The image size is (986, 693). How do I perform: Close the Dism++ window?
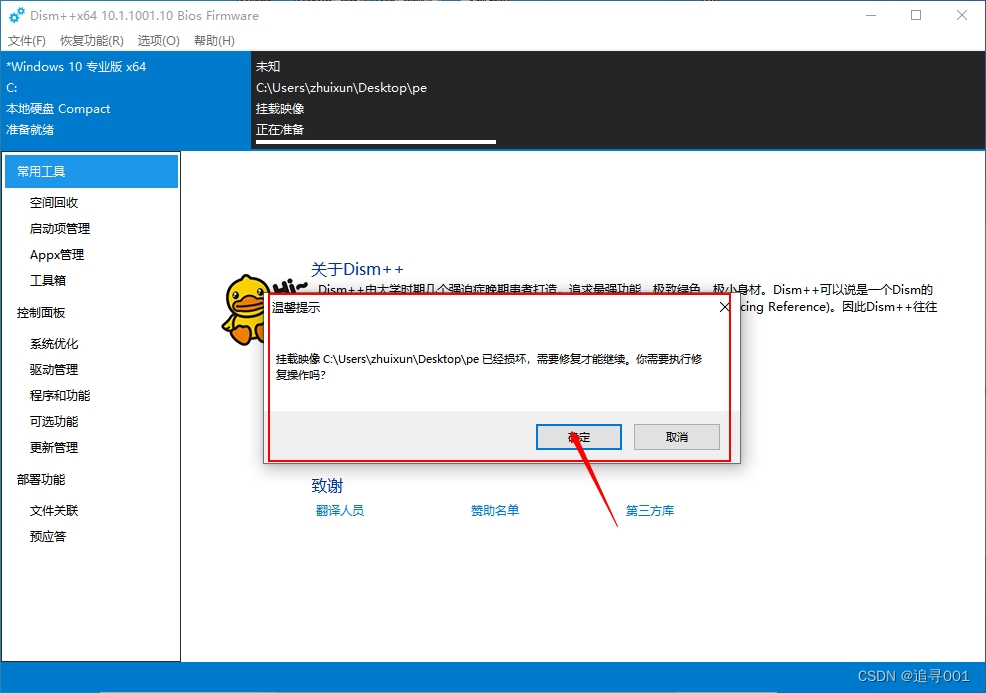pos(961,15)
